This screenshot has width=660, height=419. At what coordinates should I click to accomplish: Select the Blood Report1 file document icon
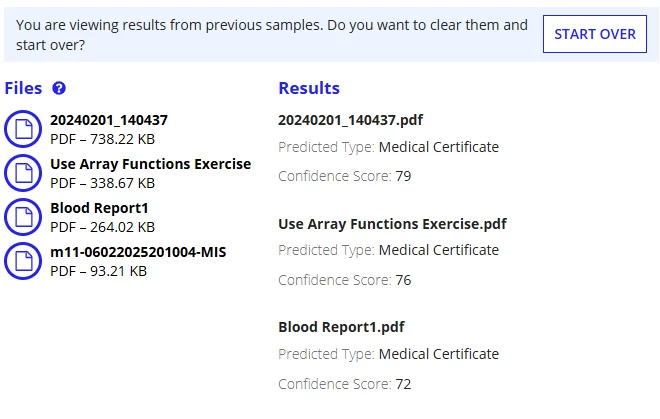tap(23, 217)
